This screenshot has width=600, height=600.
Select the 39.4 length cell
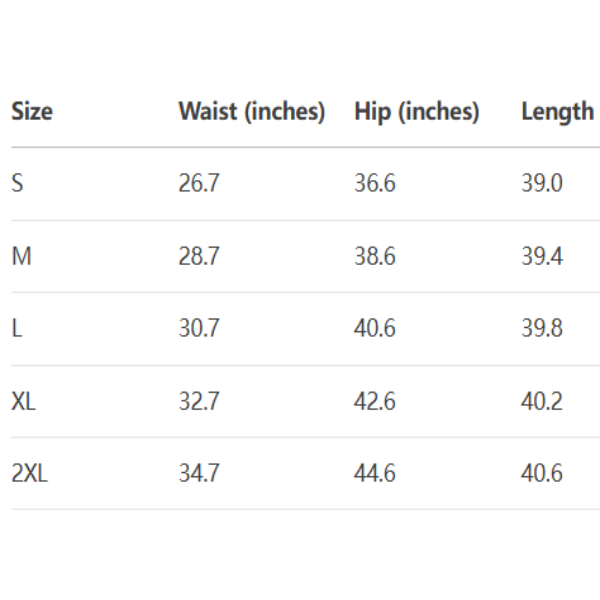click(x=542, y=257)
